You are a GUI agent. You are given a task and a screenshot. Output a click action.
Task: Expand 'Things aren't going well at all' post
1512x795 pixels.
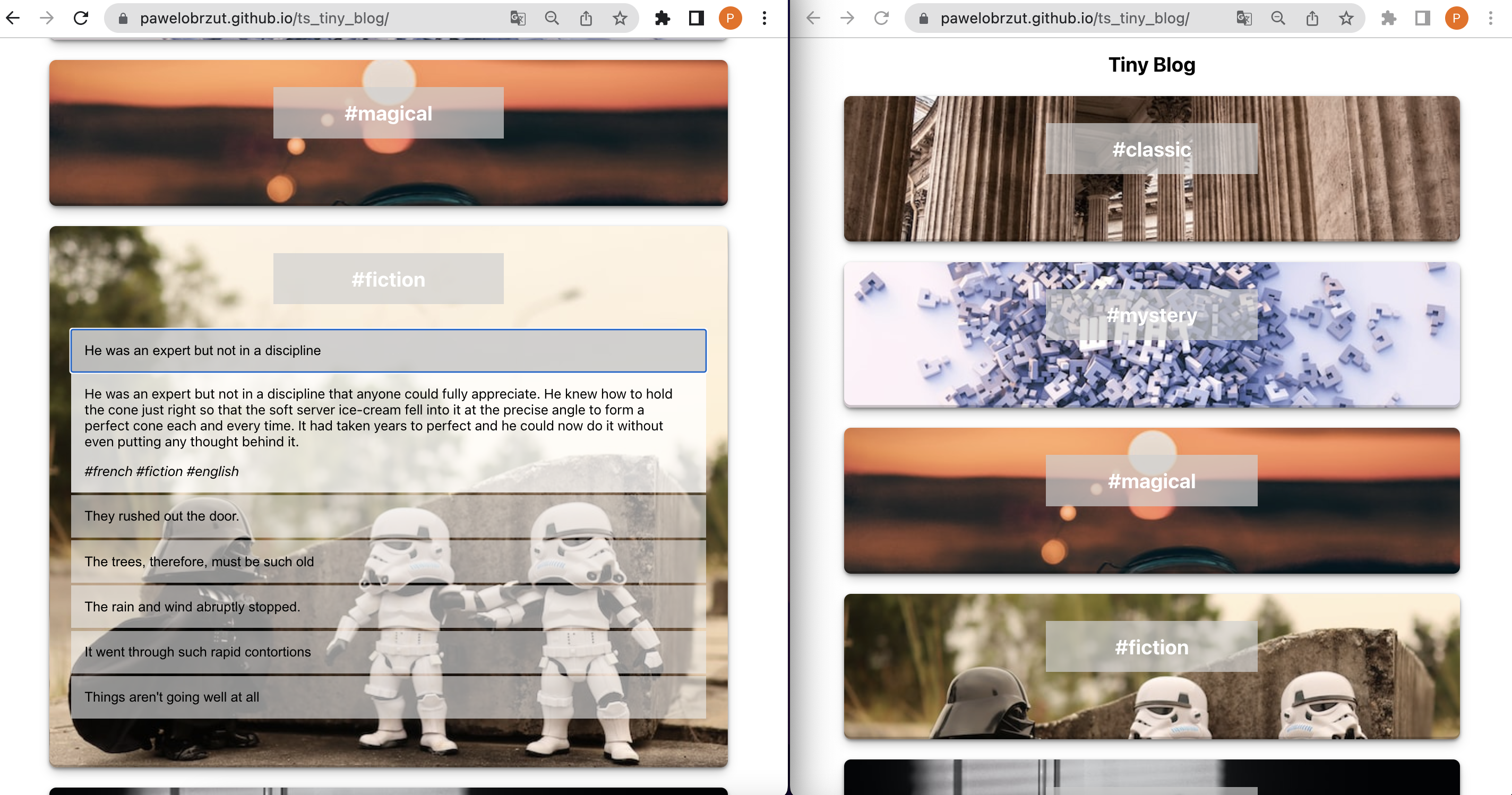click(388, 697)
